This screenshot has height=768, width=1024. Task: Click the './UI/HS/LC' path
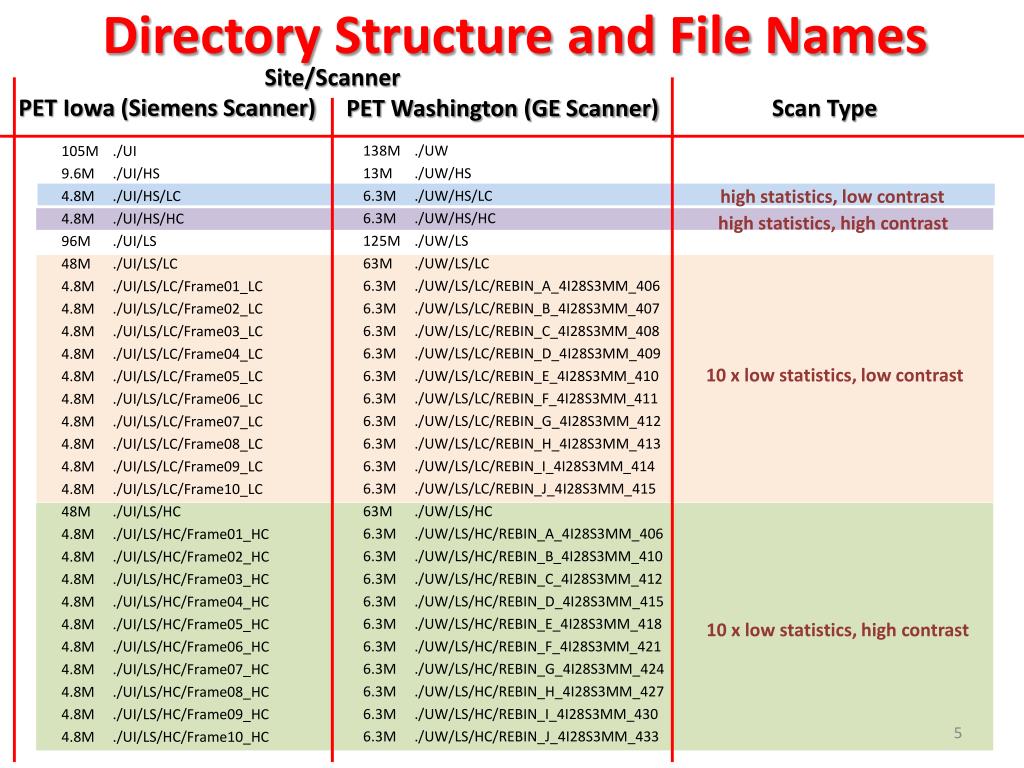click(146, 196)
